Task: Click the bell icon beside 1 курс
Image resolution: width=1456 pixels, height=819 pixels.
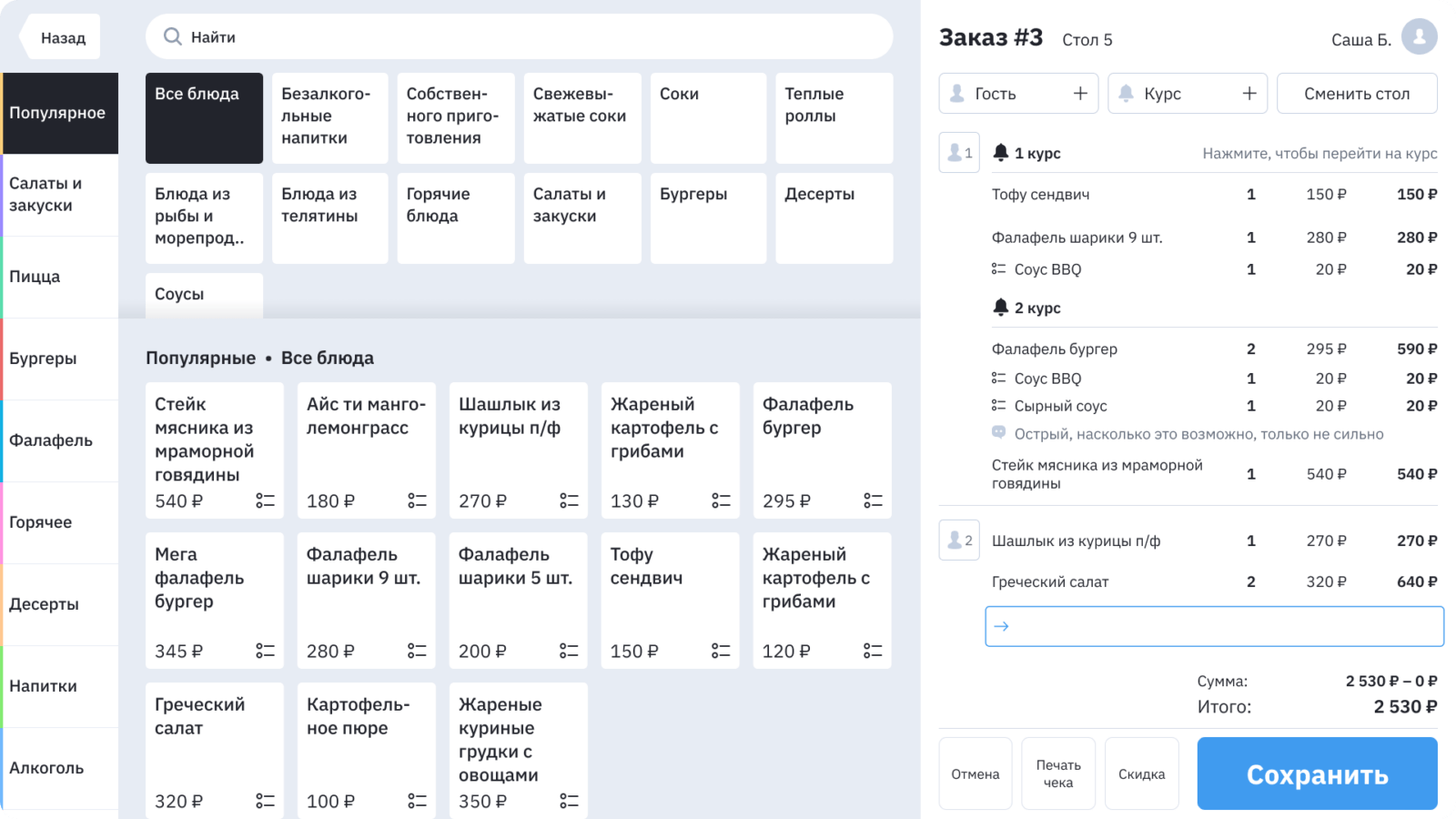Action: [1001, 153]
